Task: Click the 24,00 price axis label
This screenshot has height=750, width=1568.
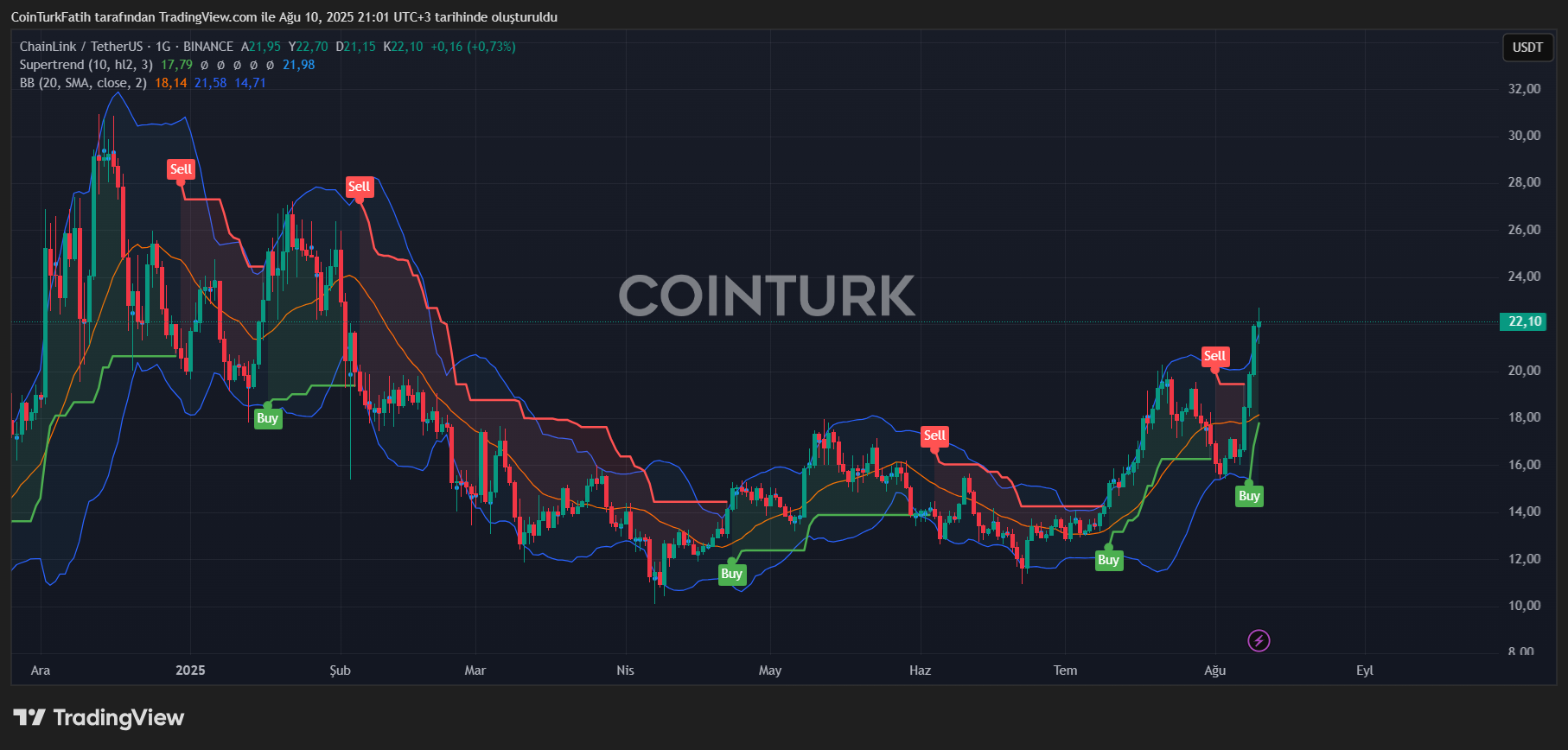Action: coord(1524,276)
